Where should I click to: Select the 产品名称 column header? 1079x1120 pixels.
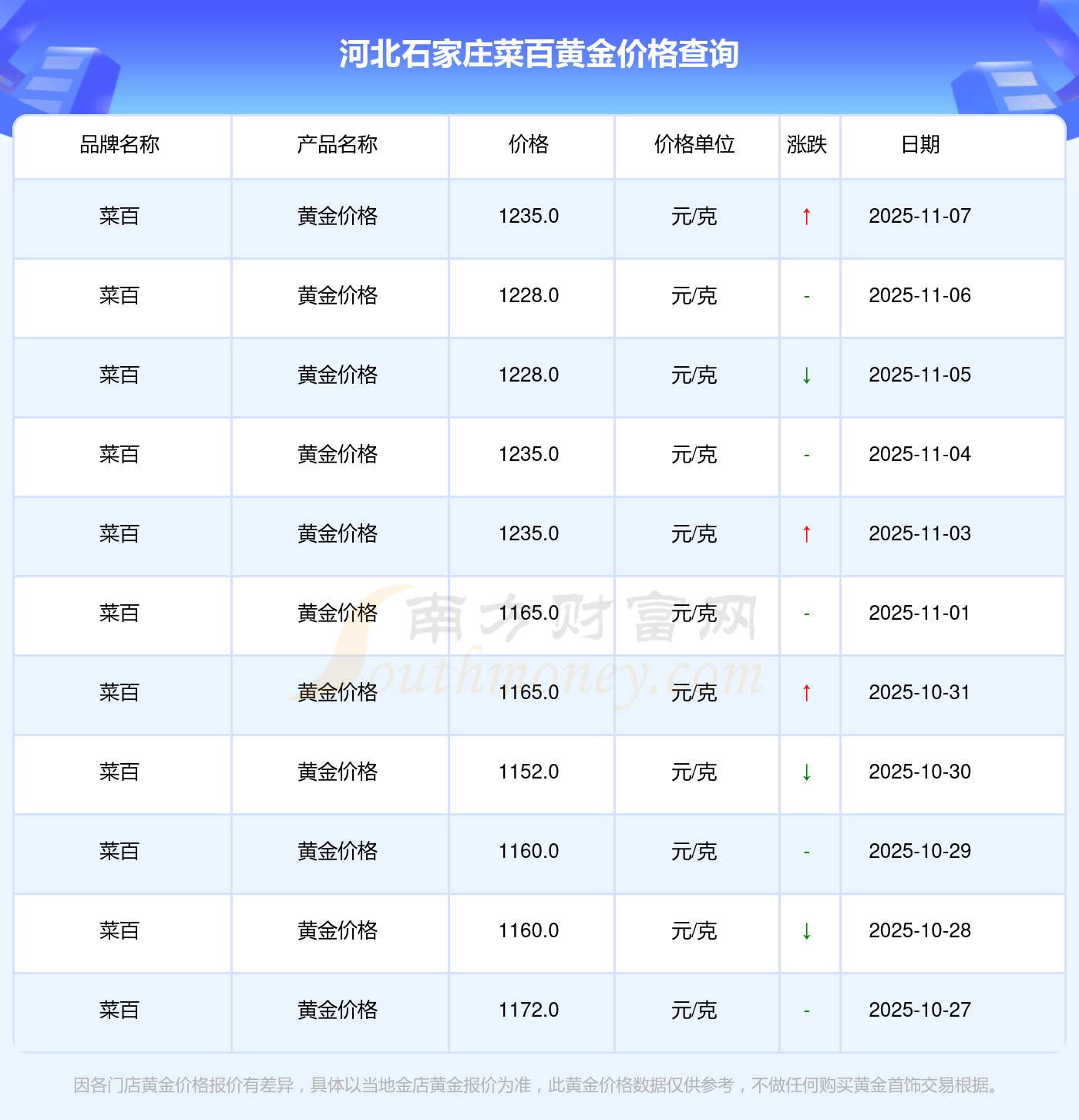(338, 144)
